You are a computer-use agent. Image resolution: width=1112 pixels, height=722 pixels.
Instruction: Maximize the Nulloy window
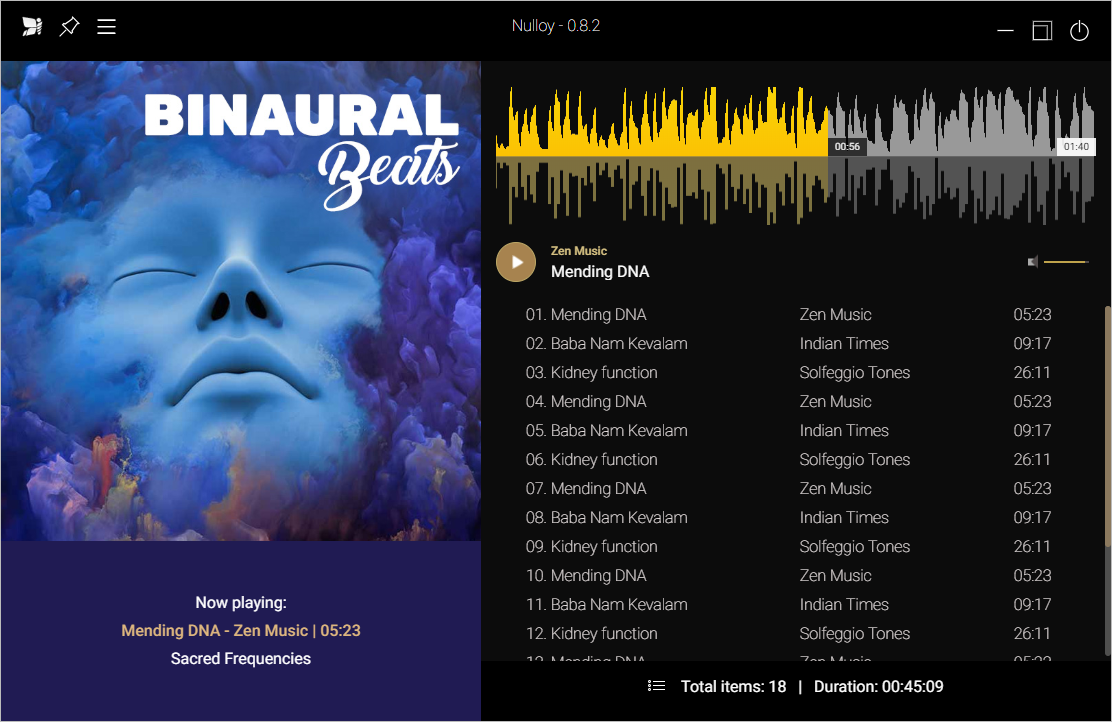coord(1042,30)
